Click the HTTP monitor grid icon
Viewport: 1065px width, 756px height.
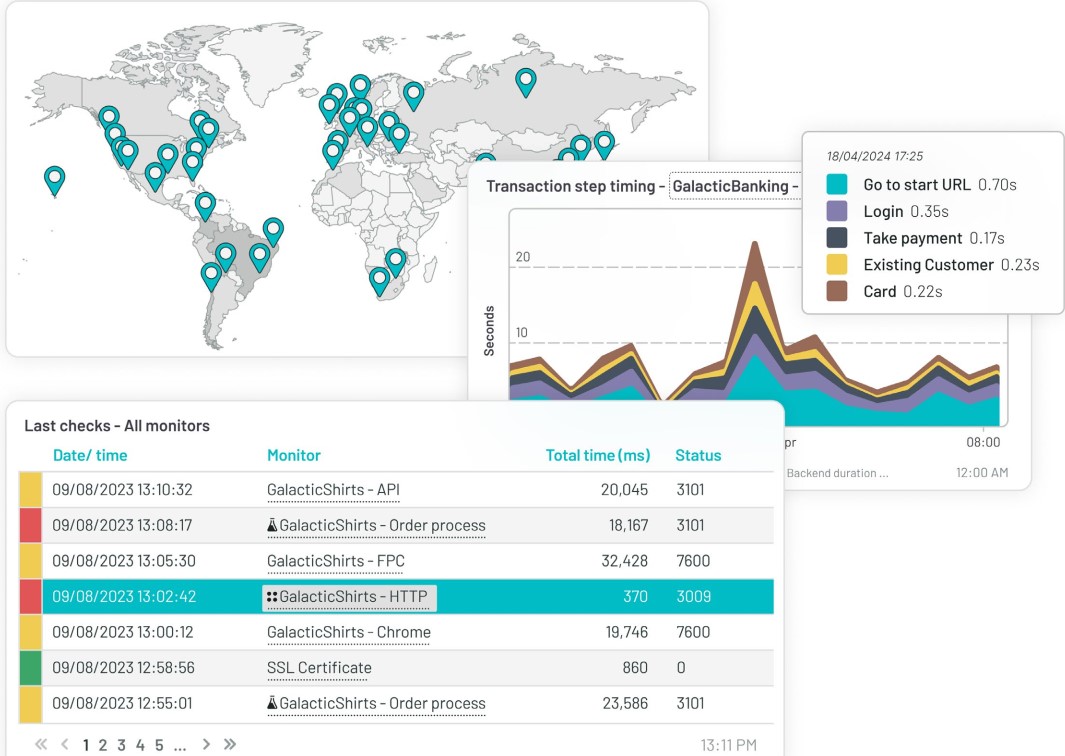272,596
